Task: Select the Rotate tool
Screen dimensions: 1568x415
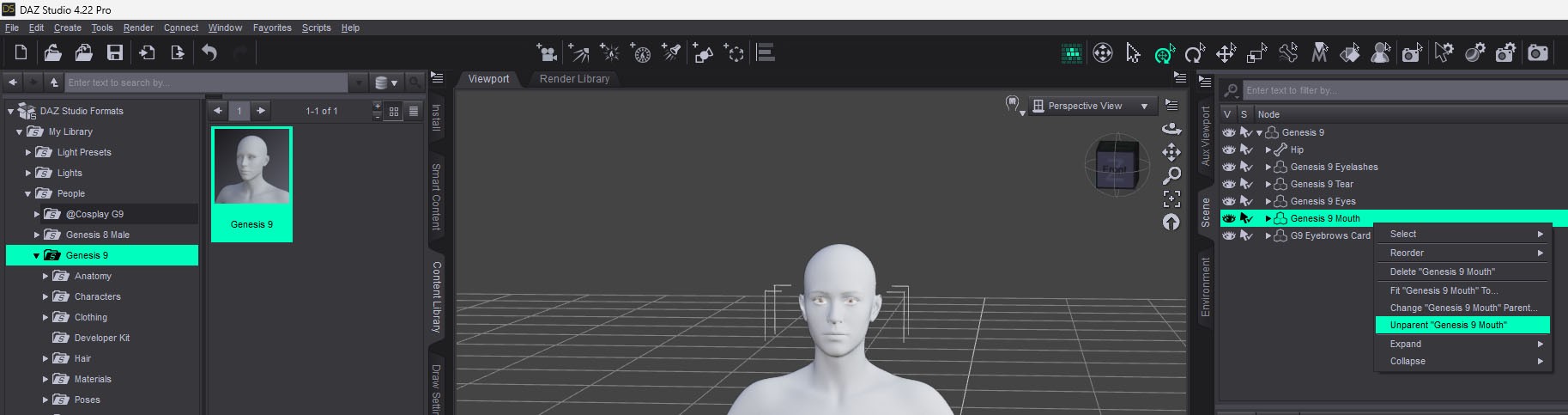Action: [1195, 54]
